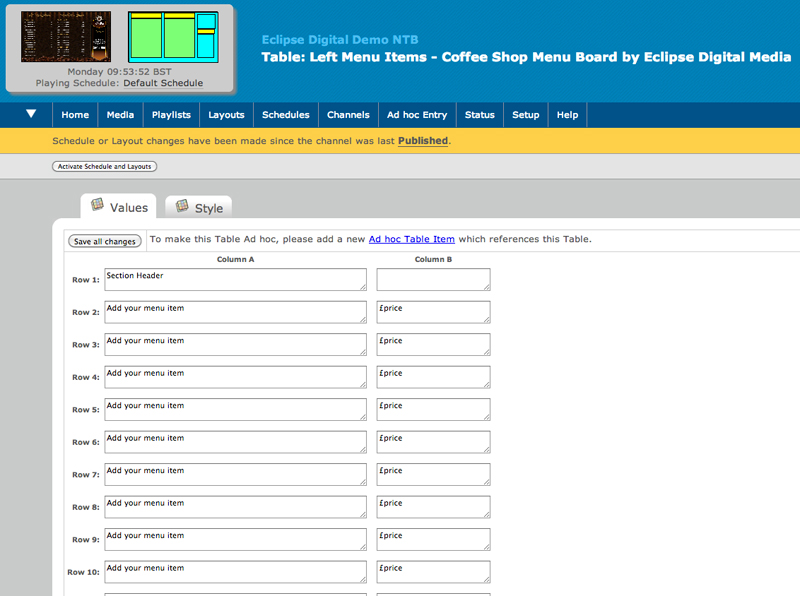Image resolution: width=800 pixels, height=596 pixels.
Task: Click Row 5 price field
Action: click(434, 410)
